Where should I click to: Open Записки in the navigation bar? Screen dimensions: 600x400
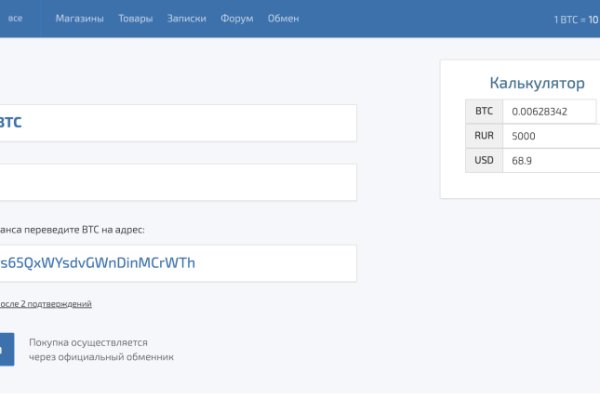pyautogui.click(x=187, y=19)
